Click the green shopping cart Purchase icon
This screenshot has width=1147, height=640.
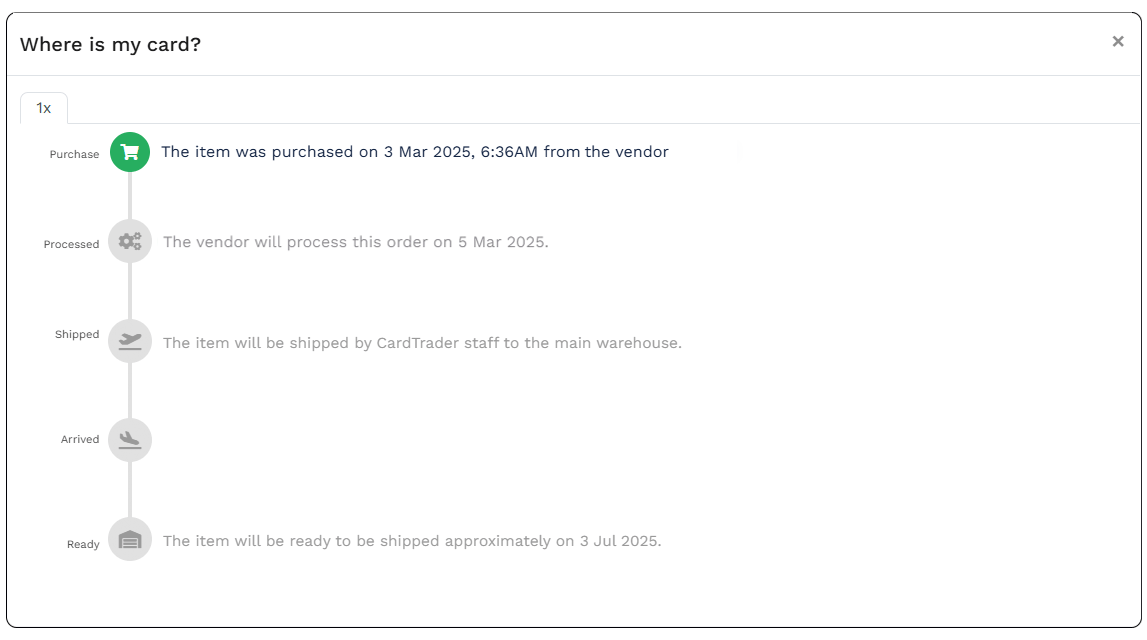[130, 152]
